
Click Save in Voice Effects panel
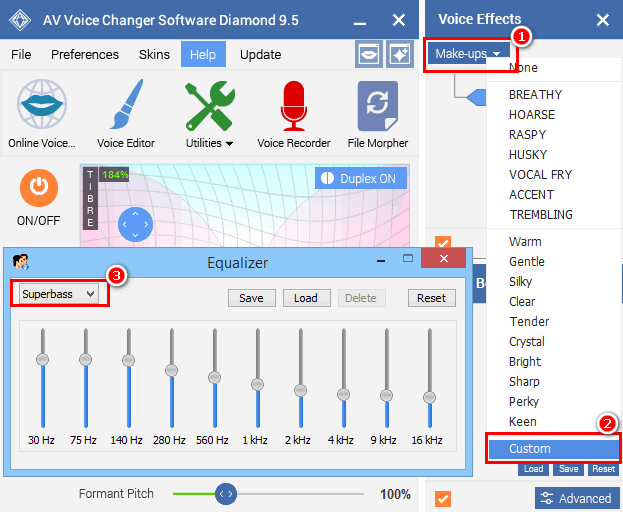[x=568, y=469]
